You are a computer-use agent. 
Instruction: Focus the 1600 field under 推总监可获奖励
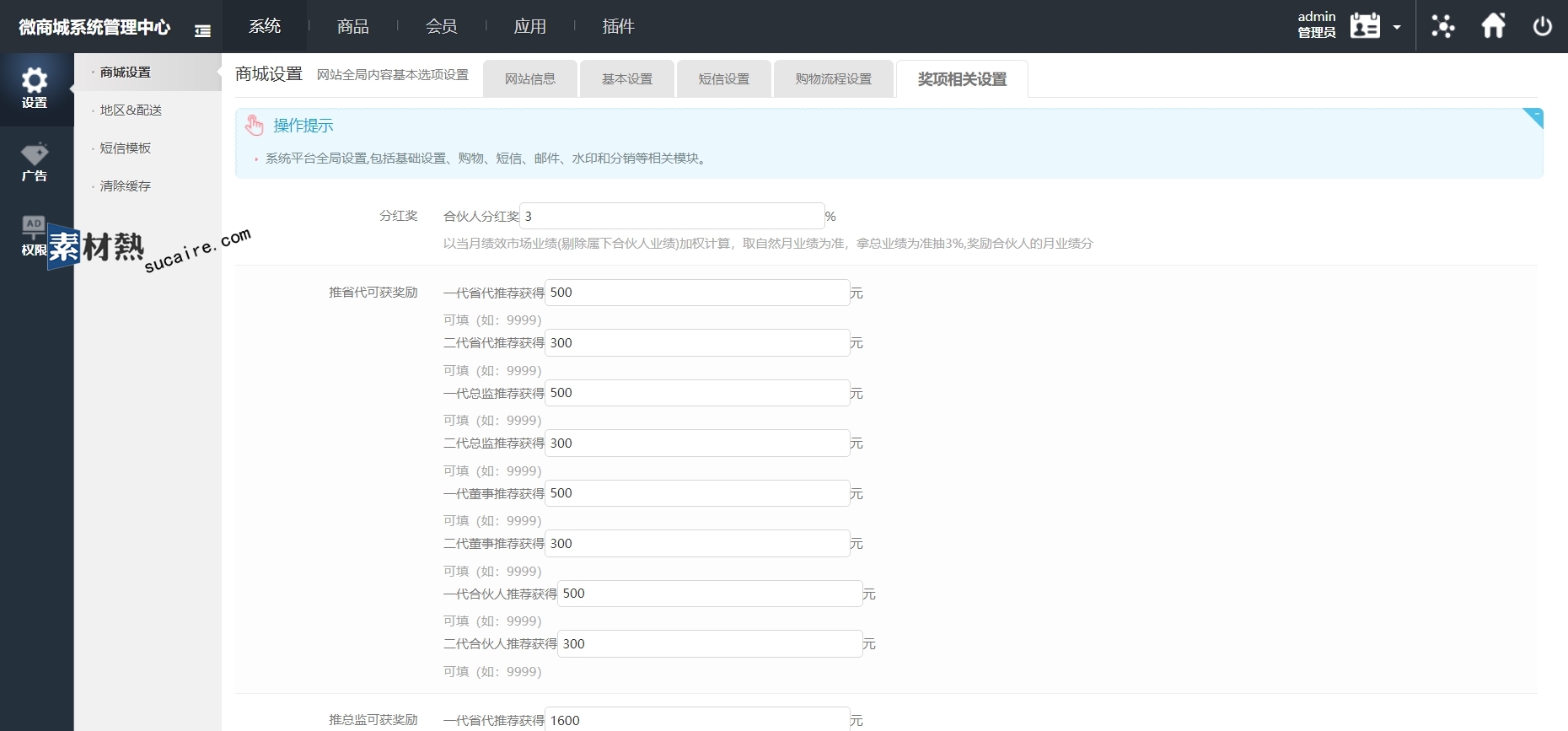point(697,719)
